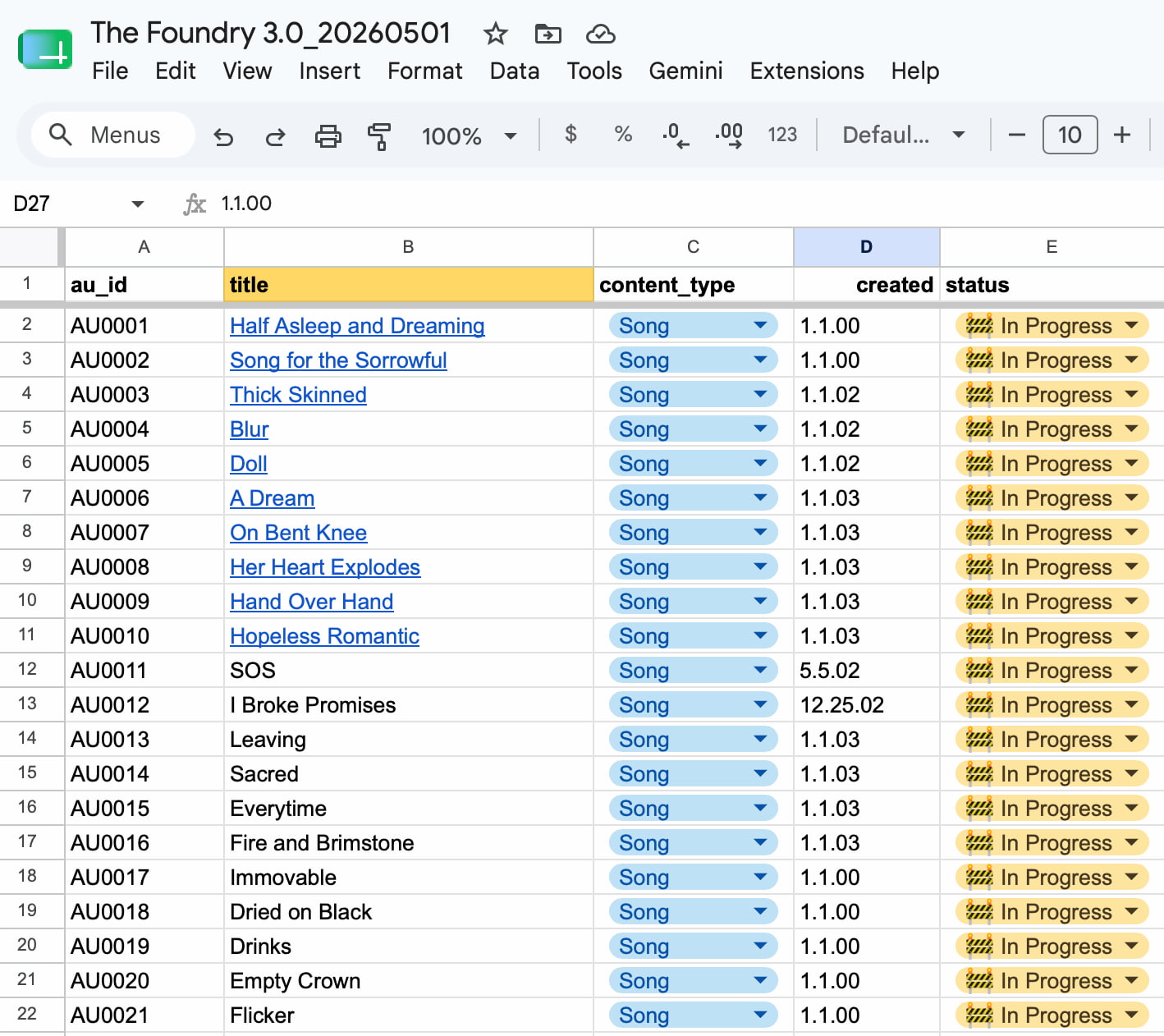
Task: Open the View menu
Action: pos(247,71)
